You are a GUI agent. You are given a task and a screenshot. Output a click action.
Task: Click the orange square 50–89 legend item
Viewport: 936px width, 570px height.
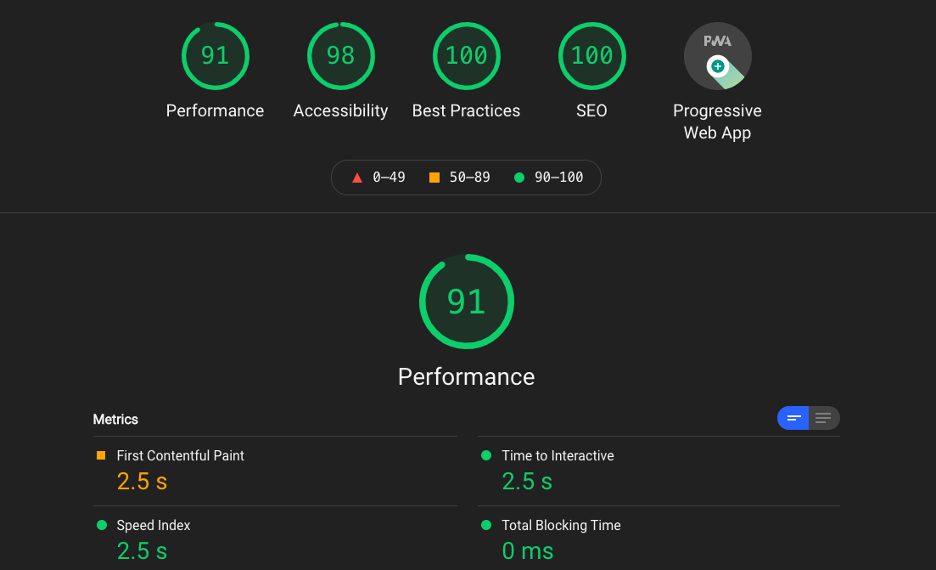[x=460, y=177]
